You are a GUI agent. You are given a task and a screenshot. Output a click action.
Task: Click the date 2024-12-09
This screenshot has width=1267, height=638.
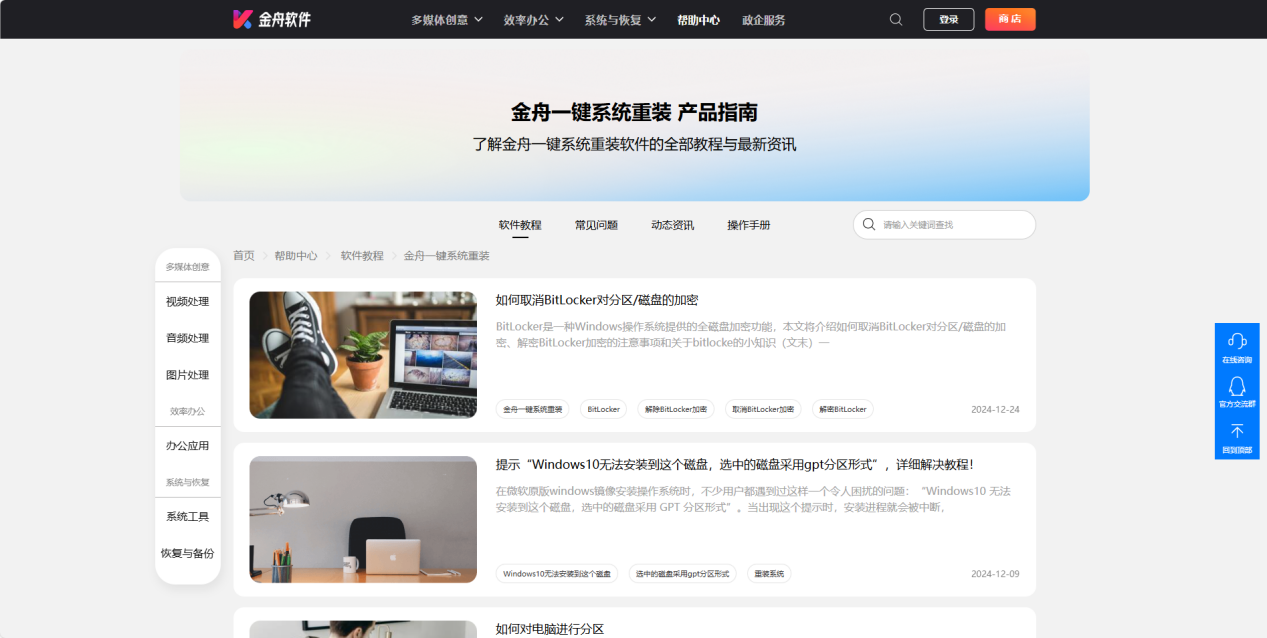point(995,574)
